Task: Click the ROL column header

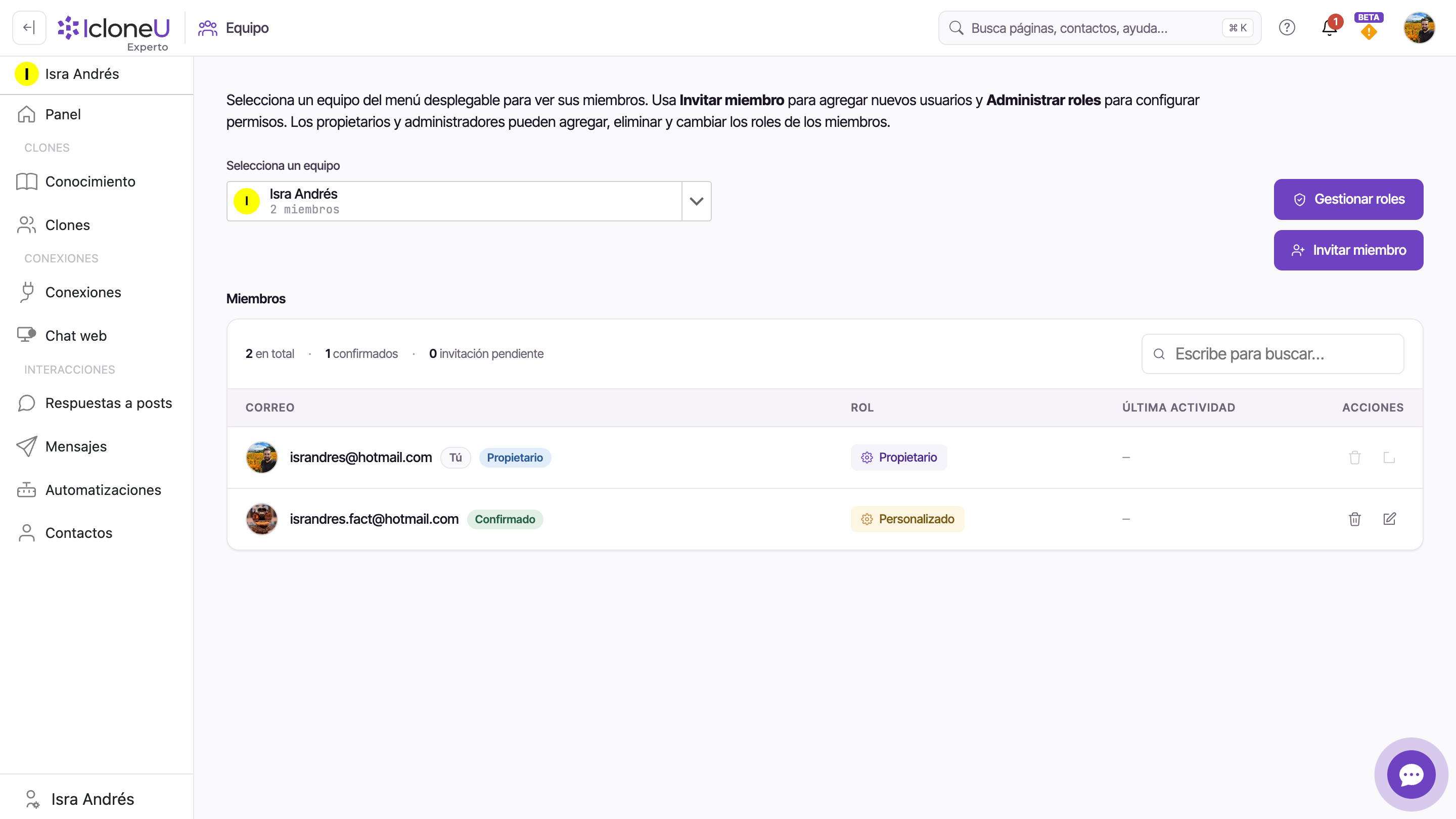Action: [862, 407]
